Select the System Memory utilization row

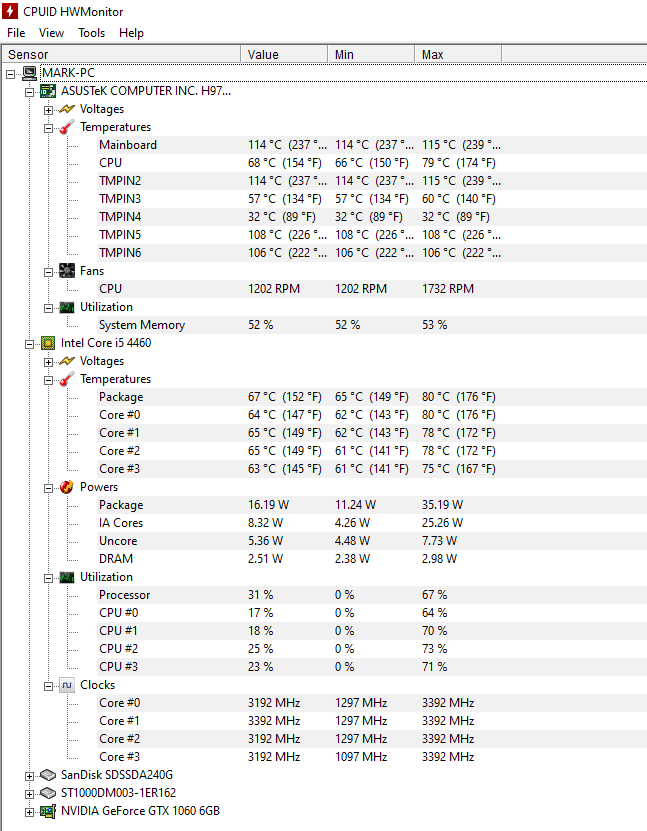tap(141, 325)
